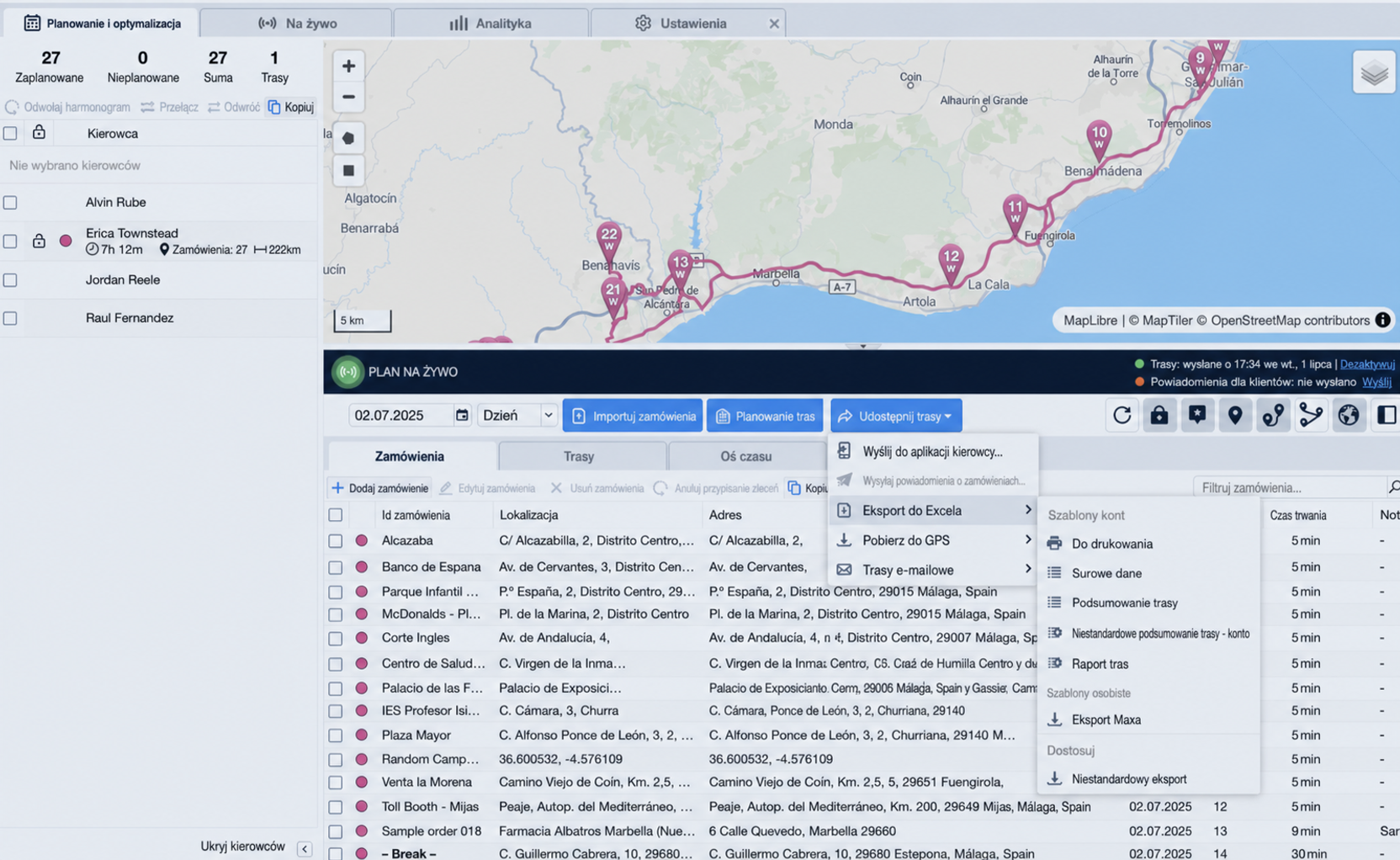Zoom in the map with the plus icon
This screenshot has width=1400, height=860.
[348, 66]
